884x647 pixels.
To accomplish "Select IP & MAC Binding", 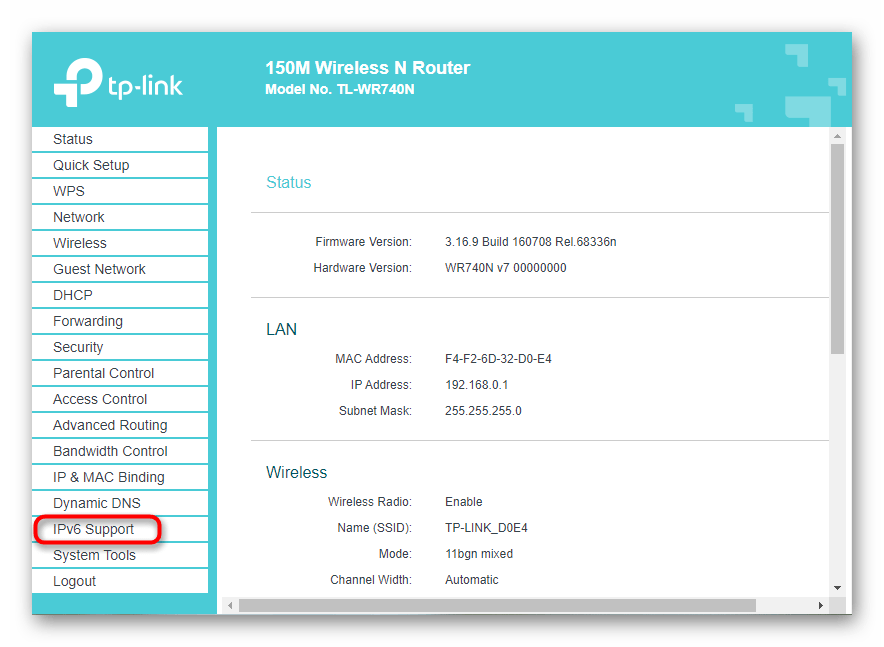I will 109,477.
